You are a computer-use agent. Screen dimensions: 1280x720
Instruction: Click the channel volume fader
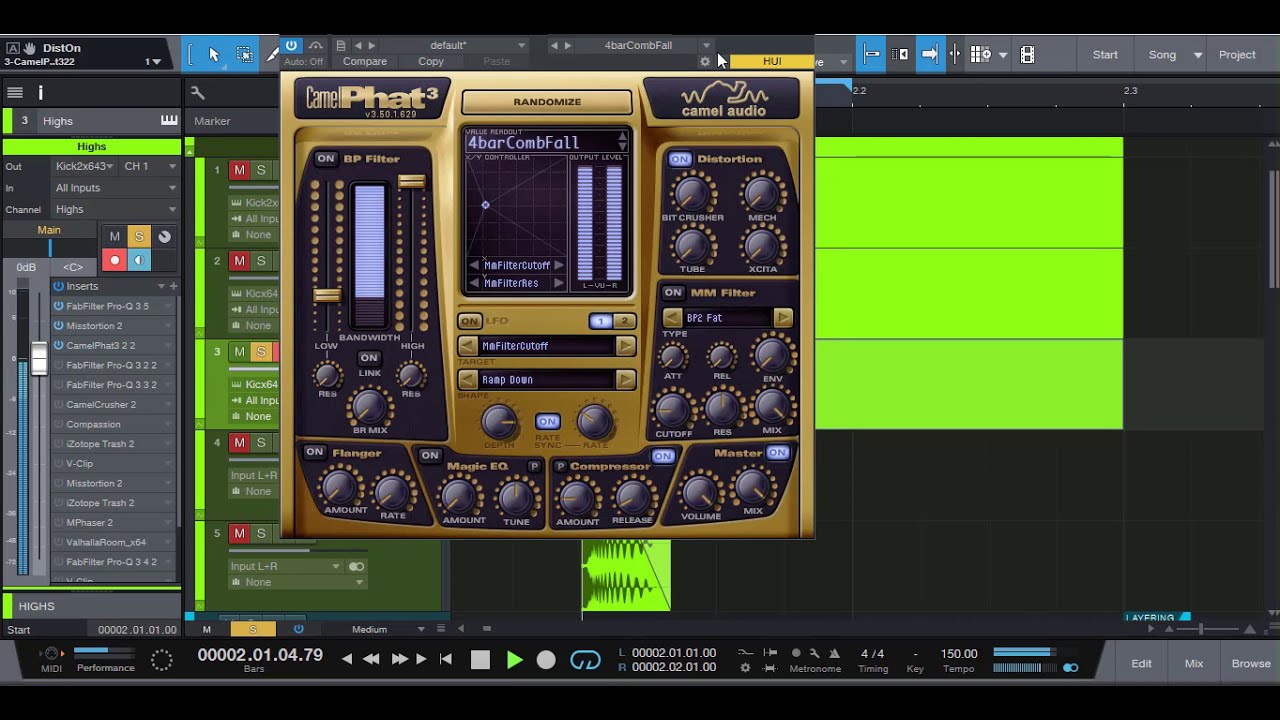(39, 358)
